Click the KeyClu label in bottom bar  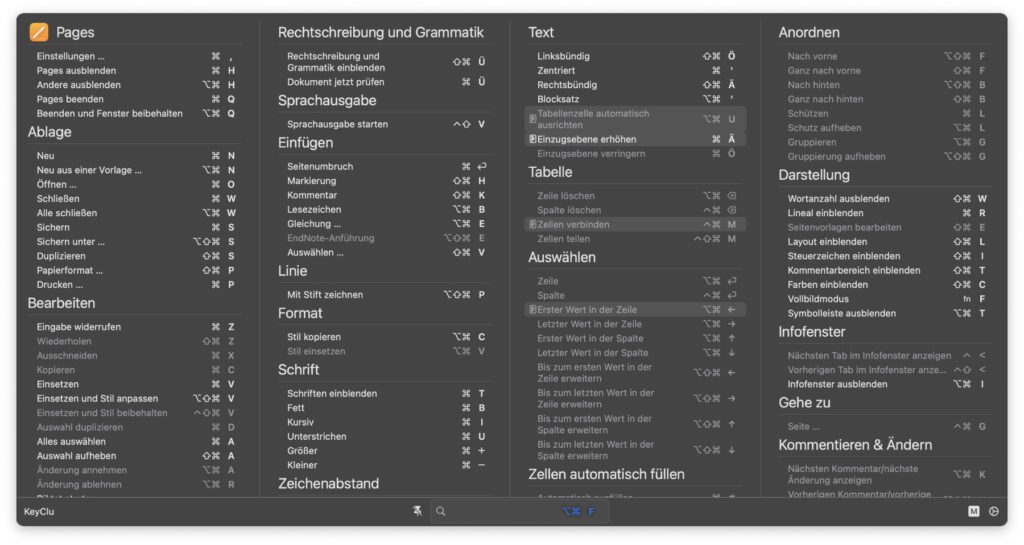(37, 511)
